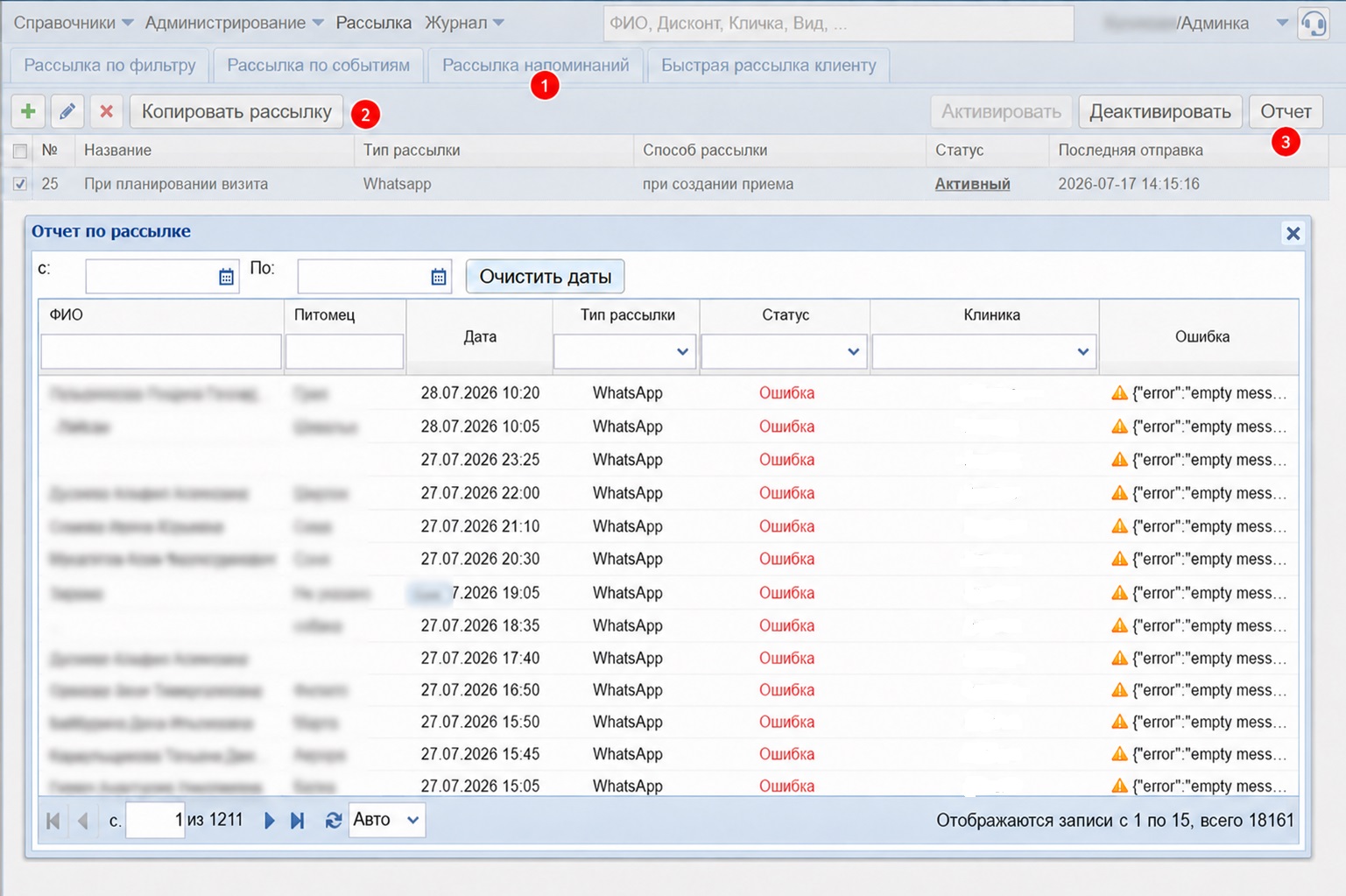The width and height of the screenshot is (1346, 896).
Task: Switch to Рассылка по фильтру tab
Action: [109, 66]
